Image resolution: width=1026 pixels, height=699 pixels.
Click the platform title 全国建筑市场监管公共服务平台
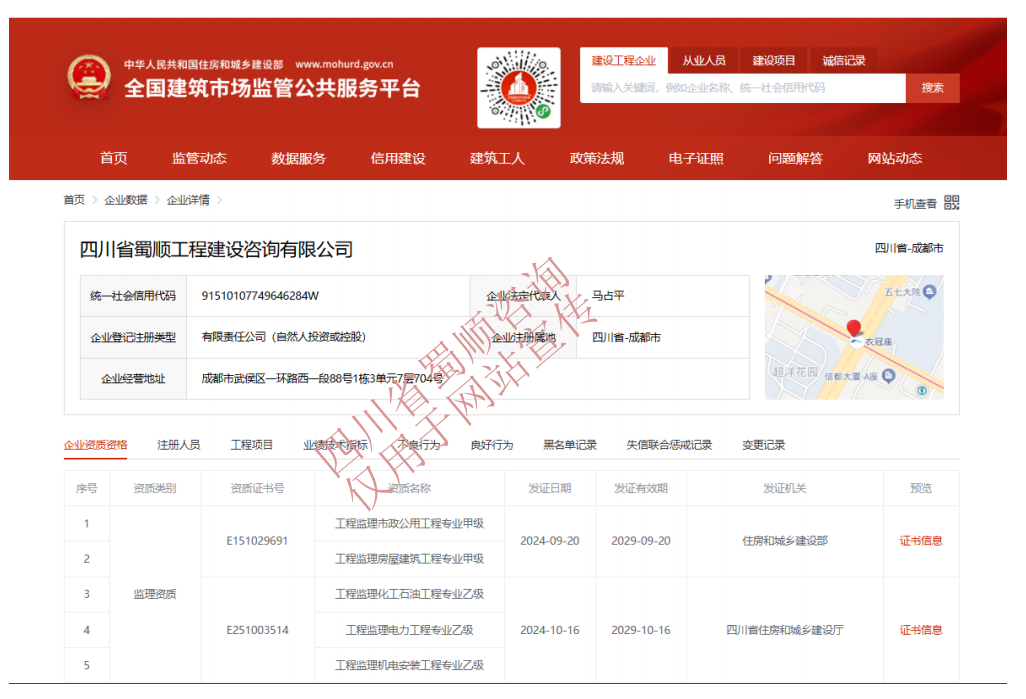[x=272, y=88]
